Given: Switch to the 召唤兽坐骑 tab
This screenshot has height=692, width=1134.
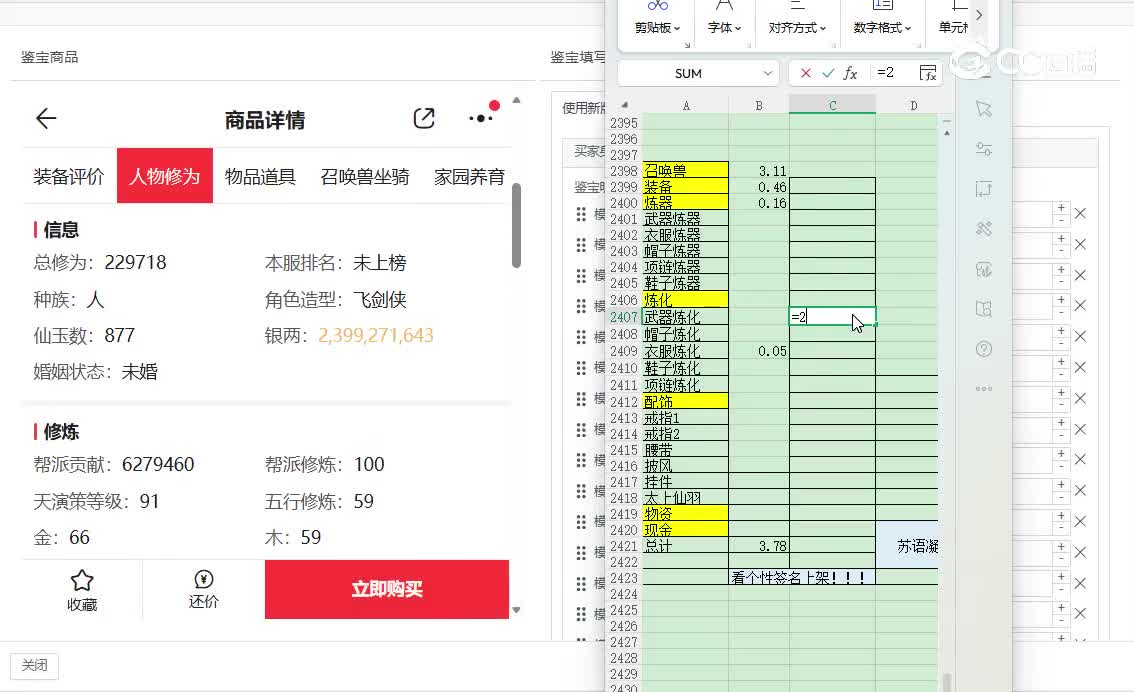Looking at the screenshot, I should [x=365, y=177].
